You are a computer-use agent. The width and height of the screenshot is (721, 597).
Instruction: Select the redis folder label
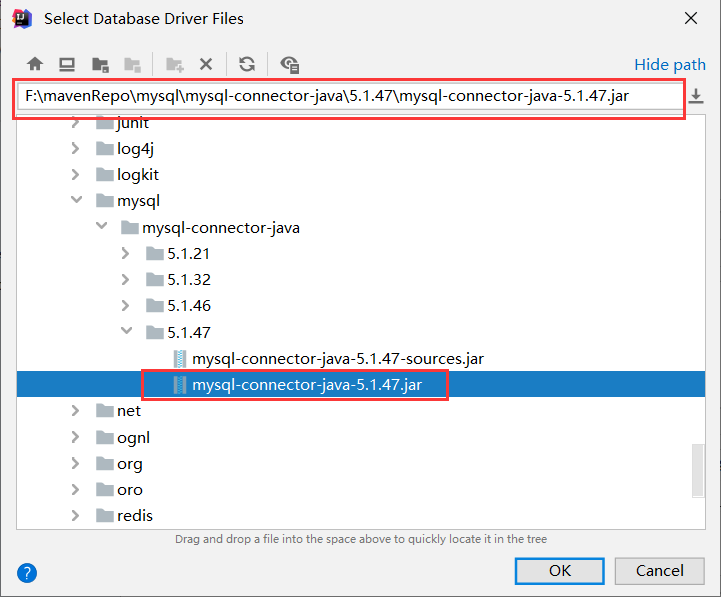(135, 516)
